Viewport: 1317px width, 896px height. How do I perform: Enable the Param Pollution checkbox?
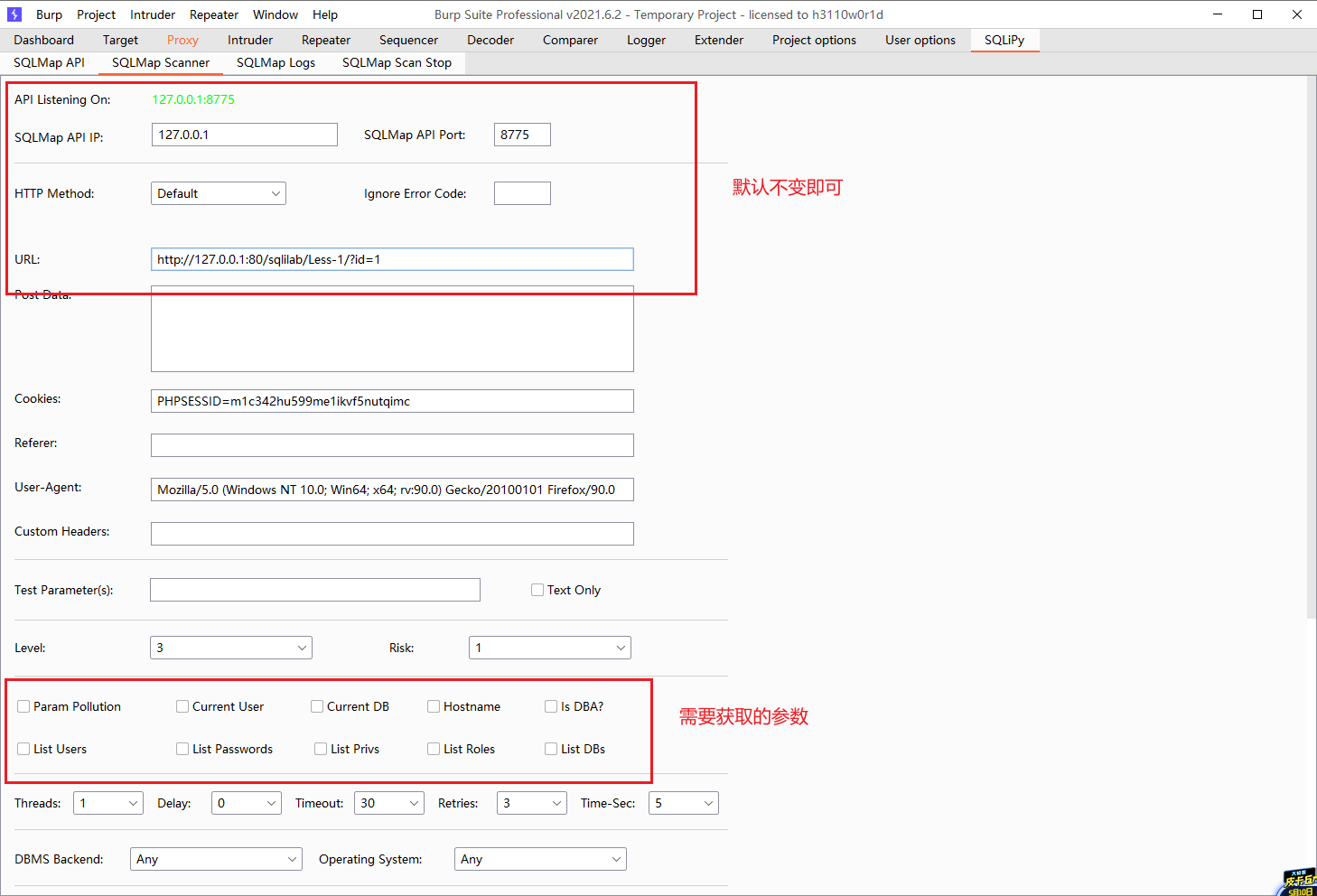[x=24, y=706]
